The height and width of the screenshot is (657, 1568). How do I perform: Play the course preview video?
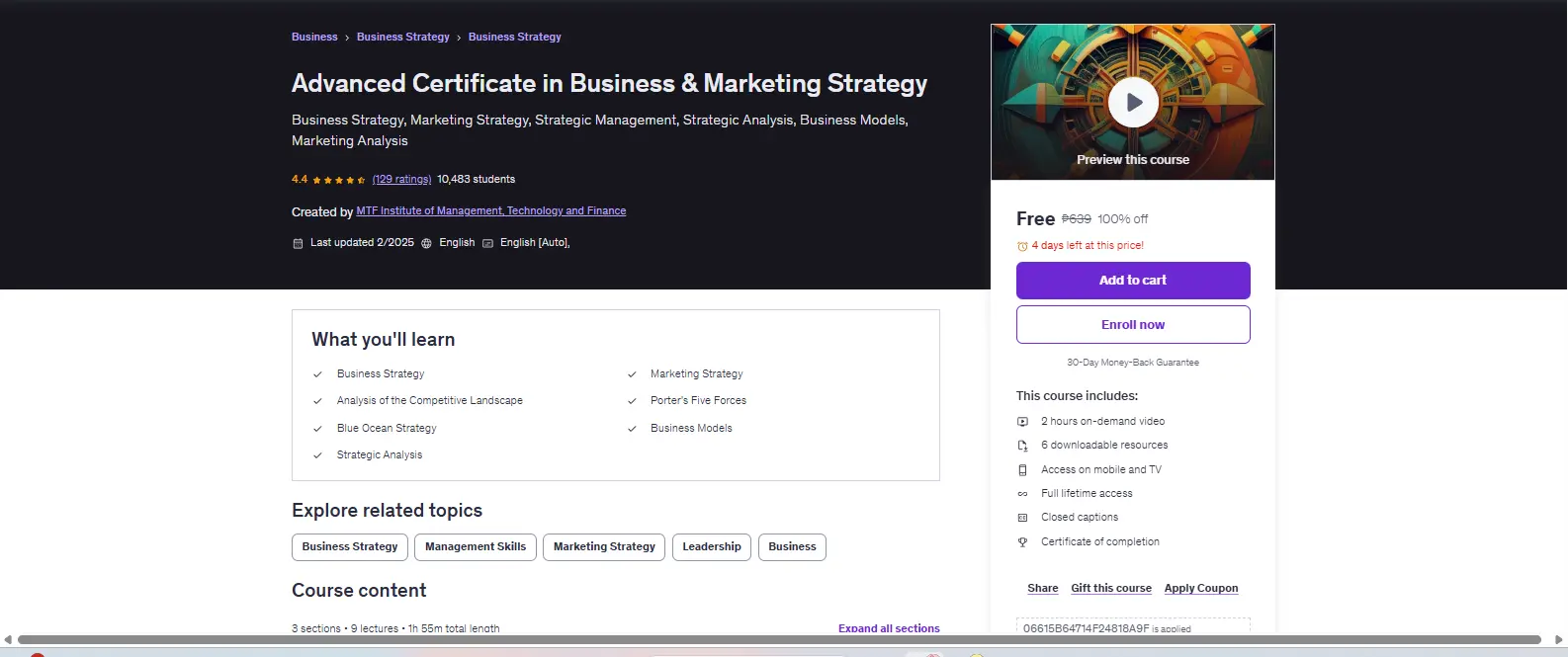pos(1133,102)
